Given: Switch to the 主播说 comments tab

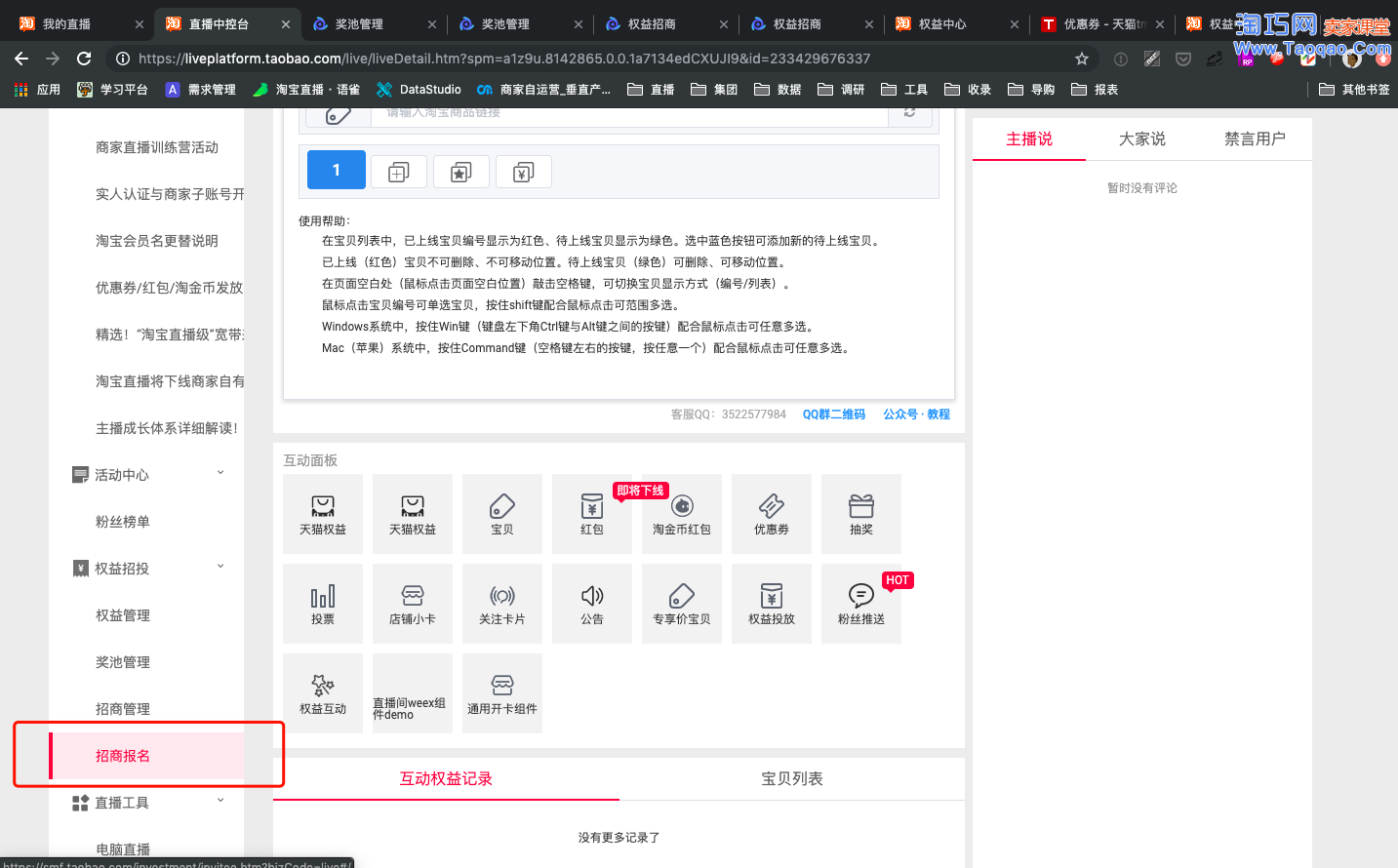Looking at the screenshot, I should [1029, 139].
